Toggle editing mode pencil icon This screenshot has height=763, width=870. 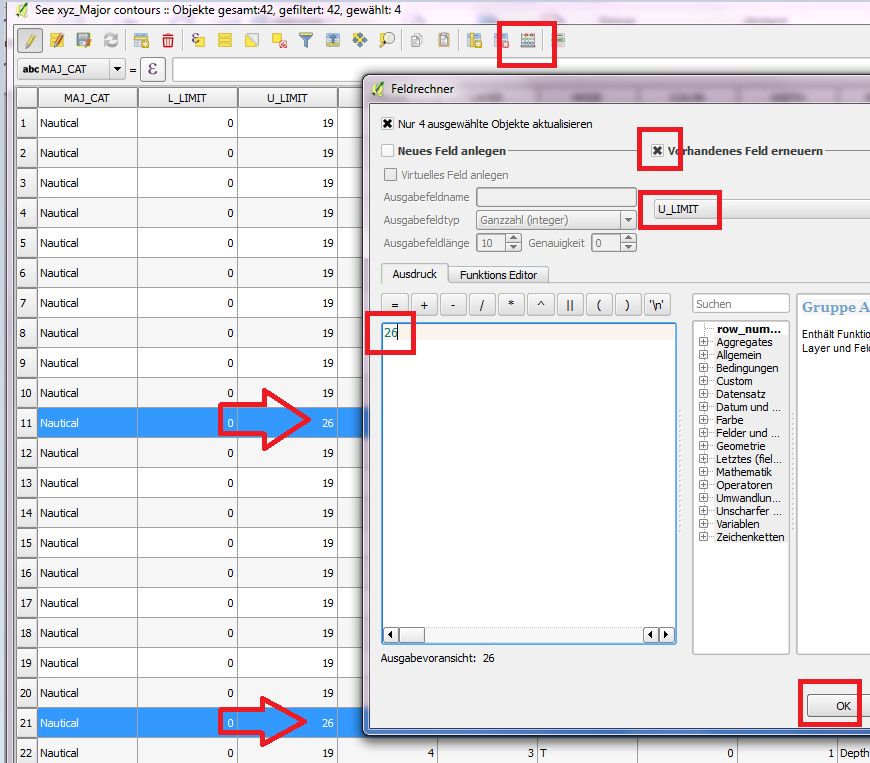click(30, 40)
